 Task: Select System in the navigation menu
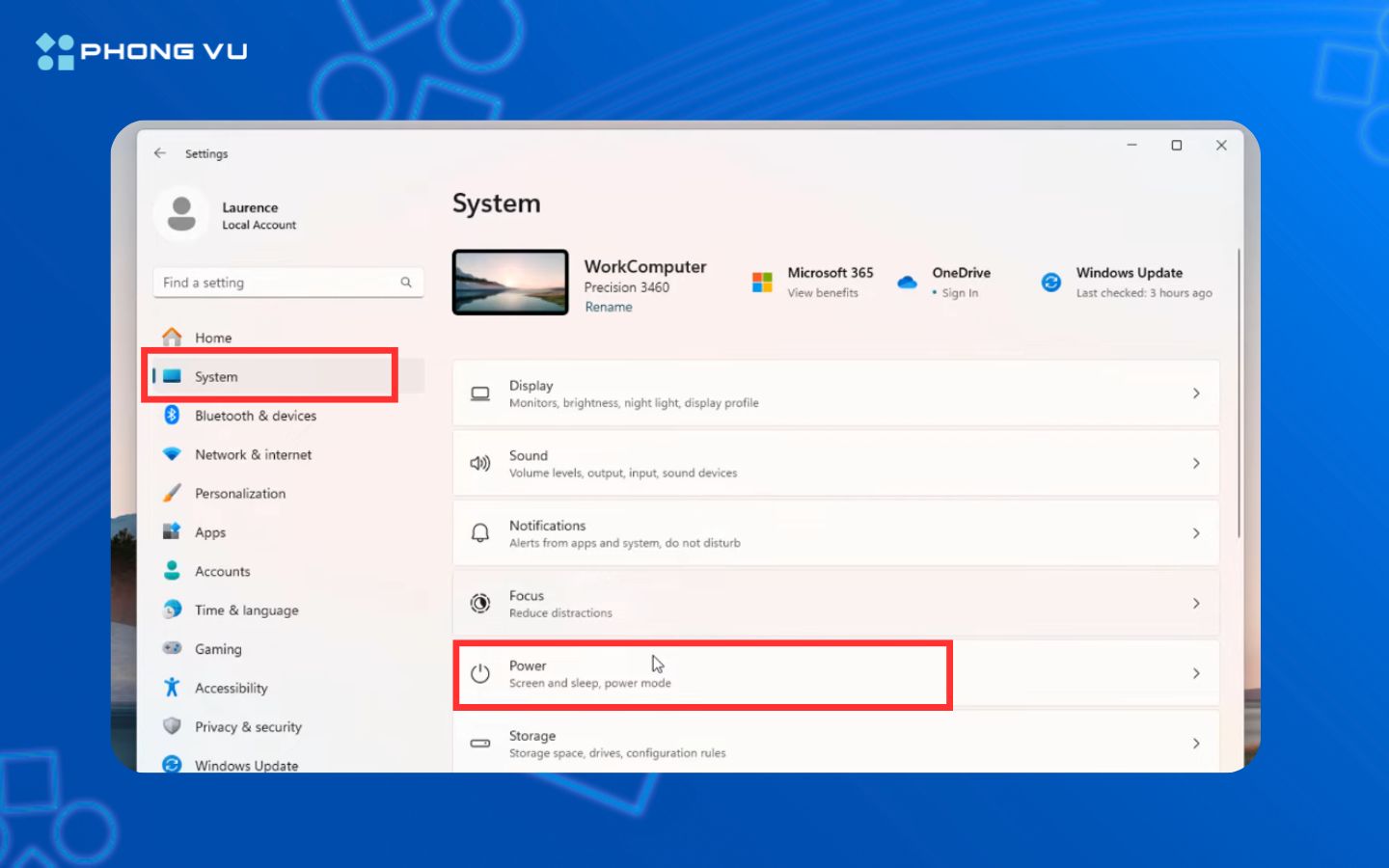pyautogui.click(x=216, y=376)
